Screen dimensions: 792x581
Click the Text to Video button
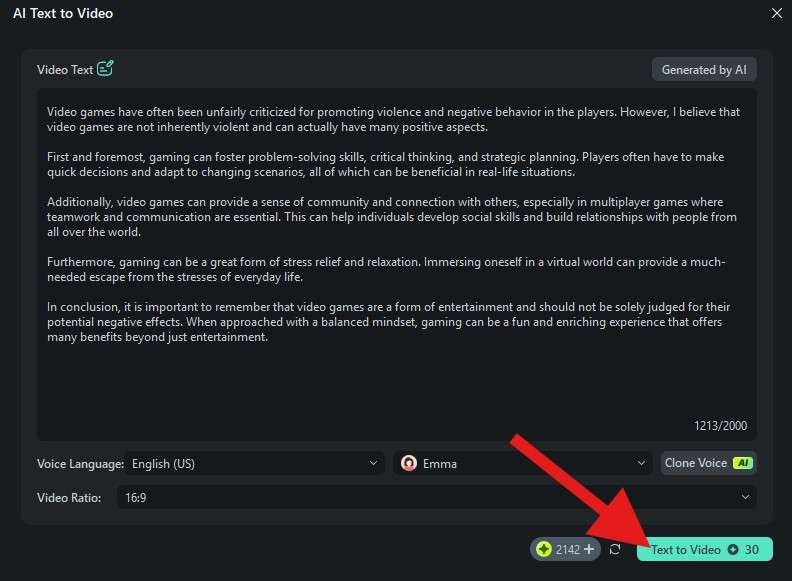coord(704,550)
